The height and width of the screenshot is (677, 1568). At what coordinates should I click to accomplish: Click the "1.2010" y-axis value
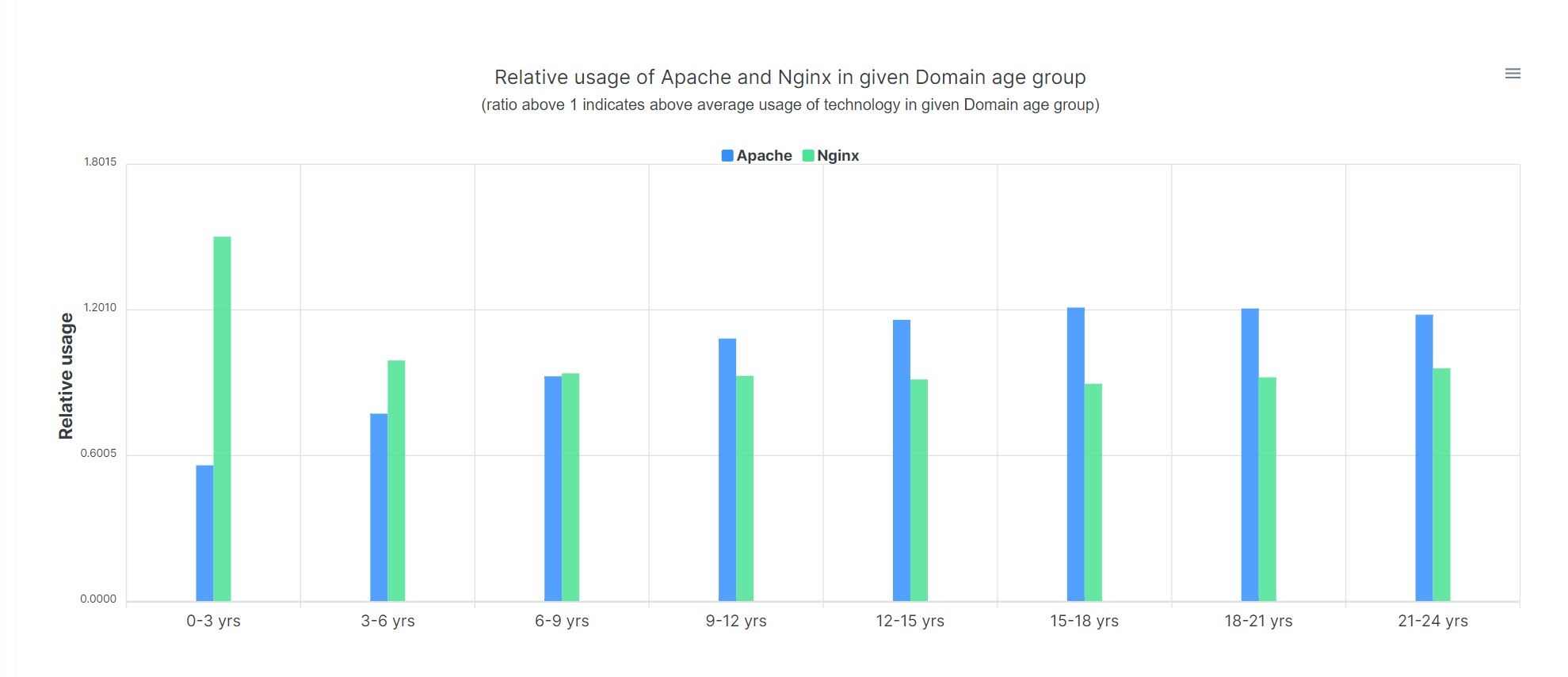pos(100,308)
